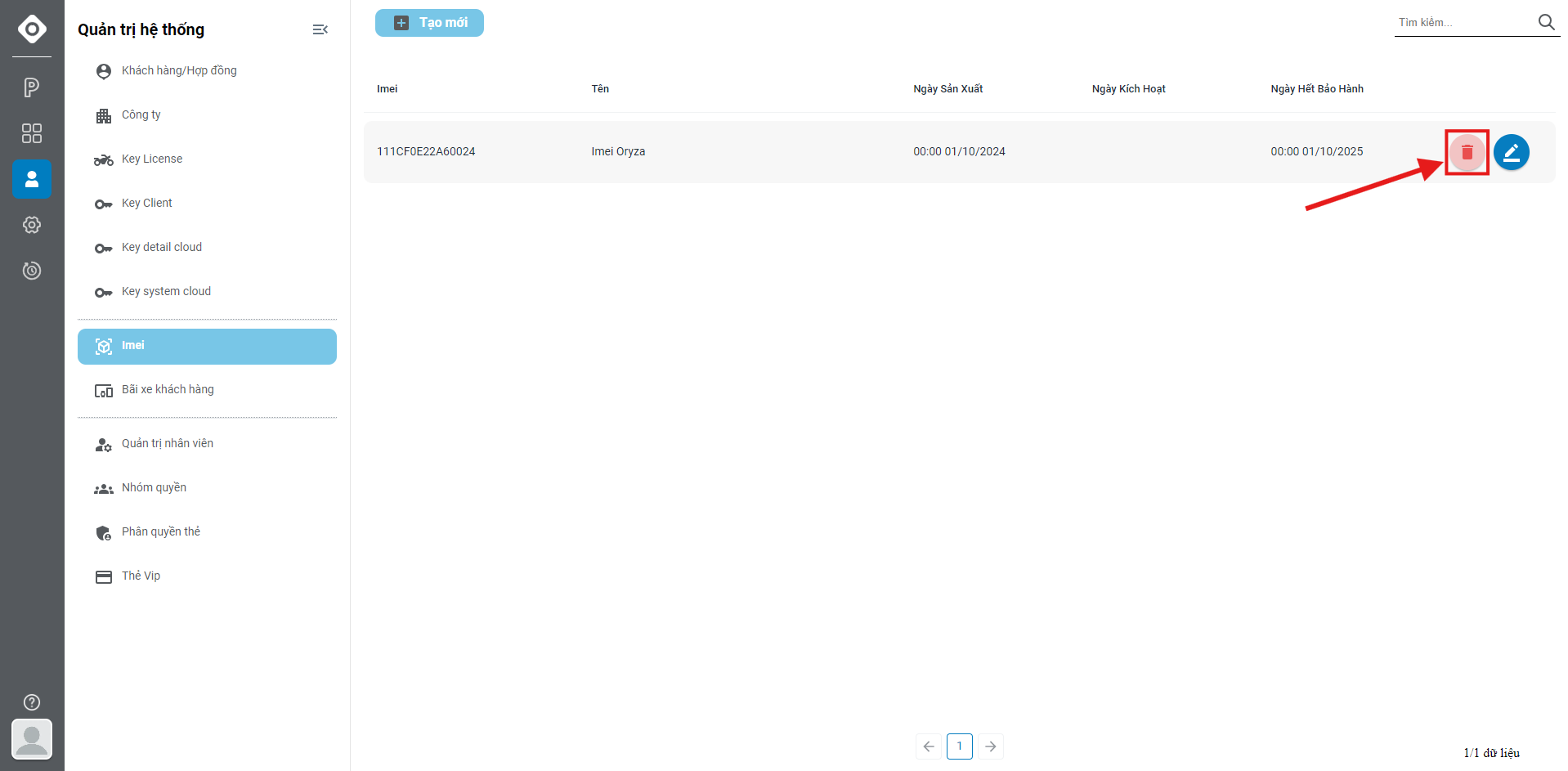Select the Imei menu item

[207, 347]
